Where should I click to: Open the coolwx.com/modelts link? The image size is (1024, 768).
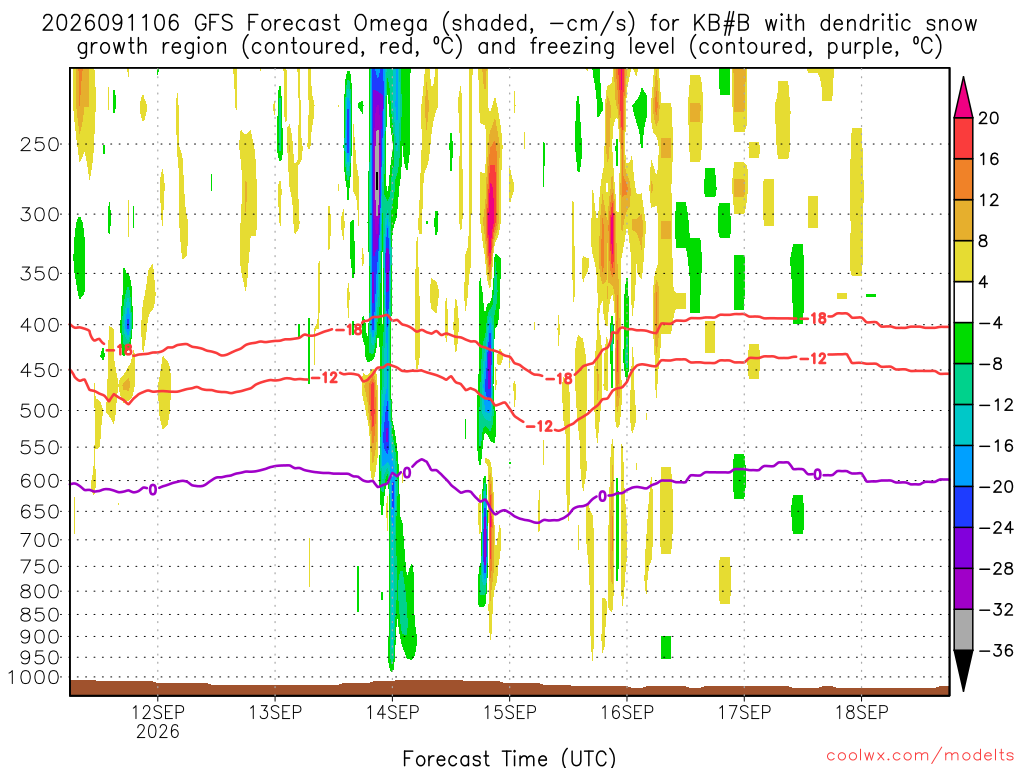(920, 756)
